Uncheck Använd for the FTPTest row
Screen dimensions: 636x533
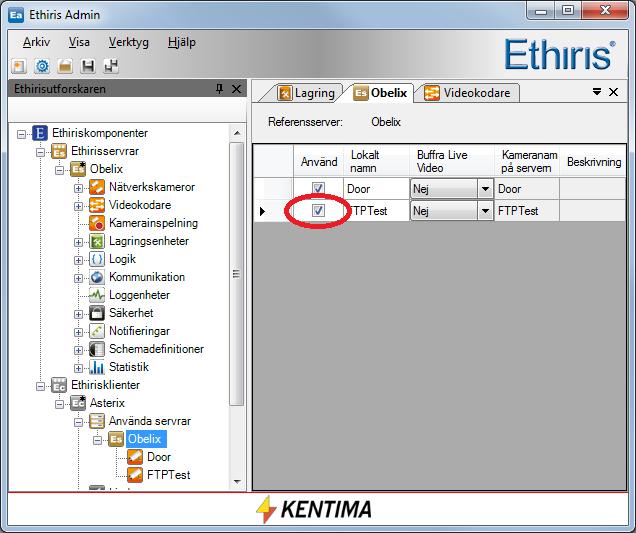318,210
